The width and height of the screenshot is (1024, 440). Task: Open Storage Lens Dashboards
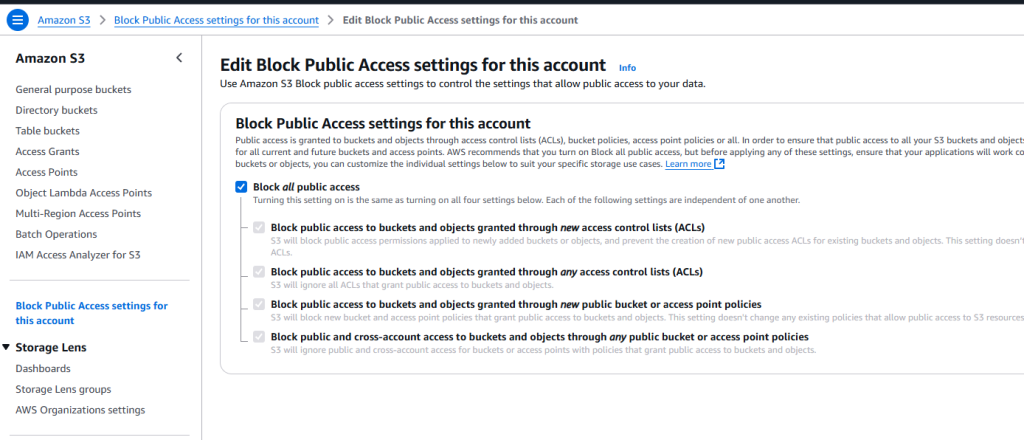pyautogui.click(x=43, y=369)
